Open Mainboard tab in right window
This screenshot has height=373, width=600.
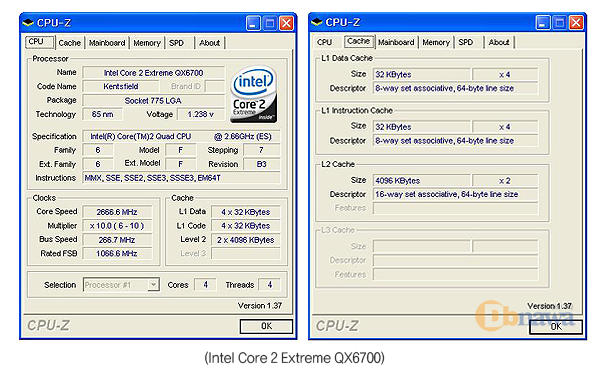pyautogui.click(x=396, y=42)
